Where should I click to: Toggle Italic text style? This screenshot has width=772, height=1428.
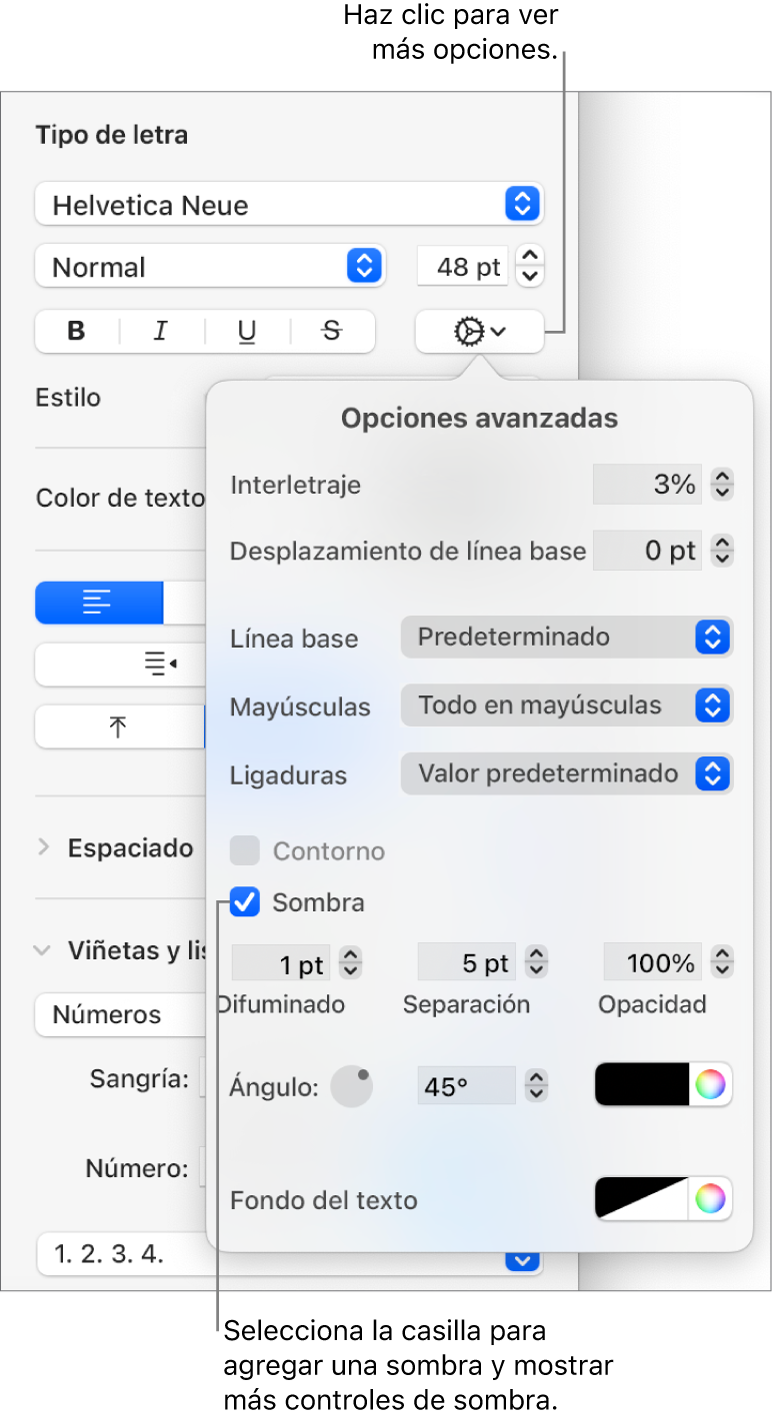tap(161, 332)
